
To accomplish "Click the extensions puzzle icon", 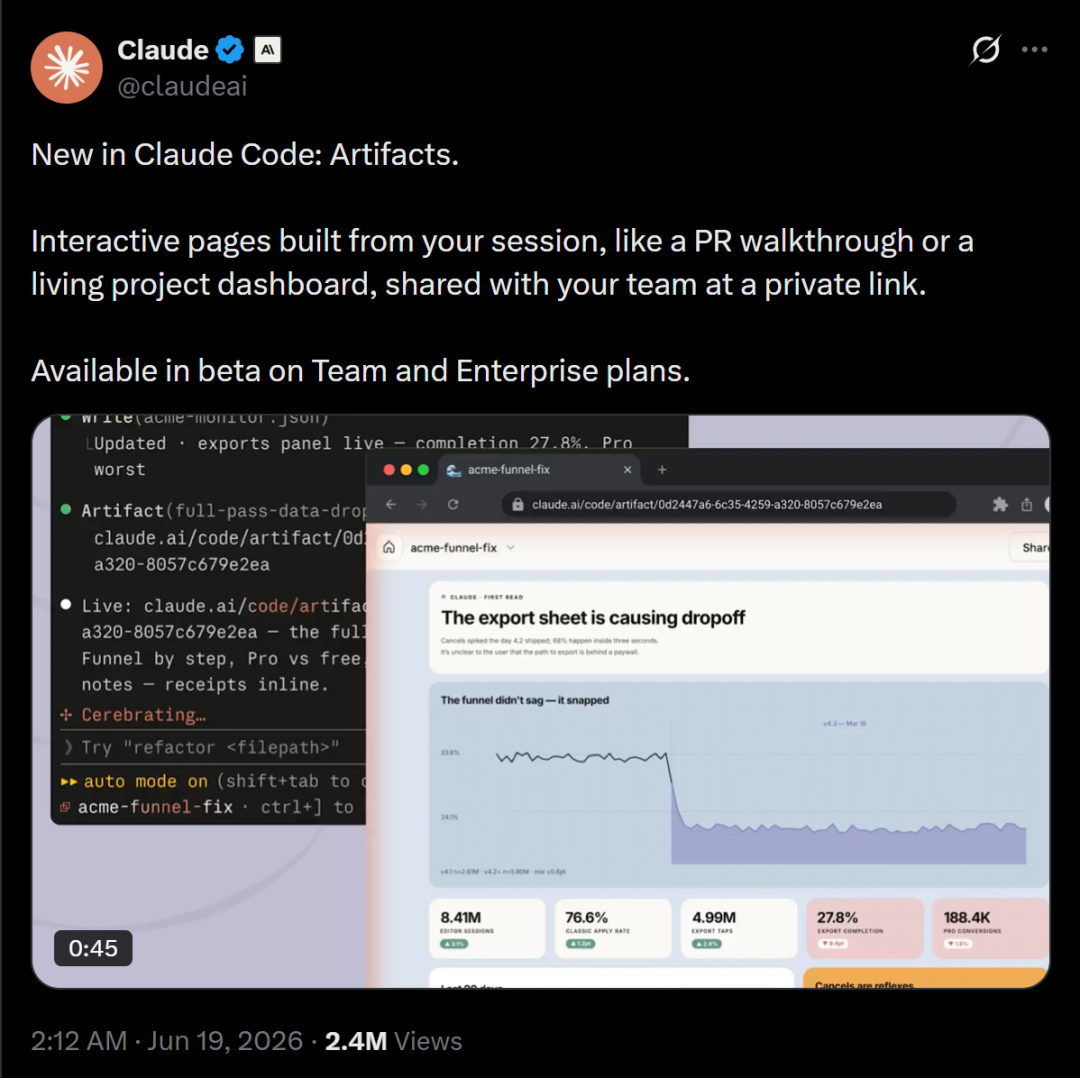I will coord(1000,505).
